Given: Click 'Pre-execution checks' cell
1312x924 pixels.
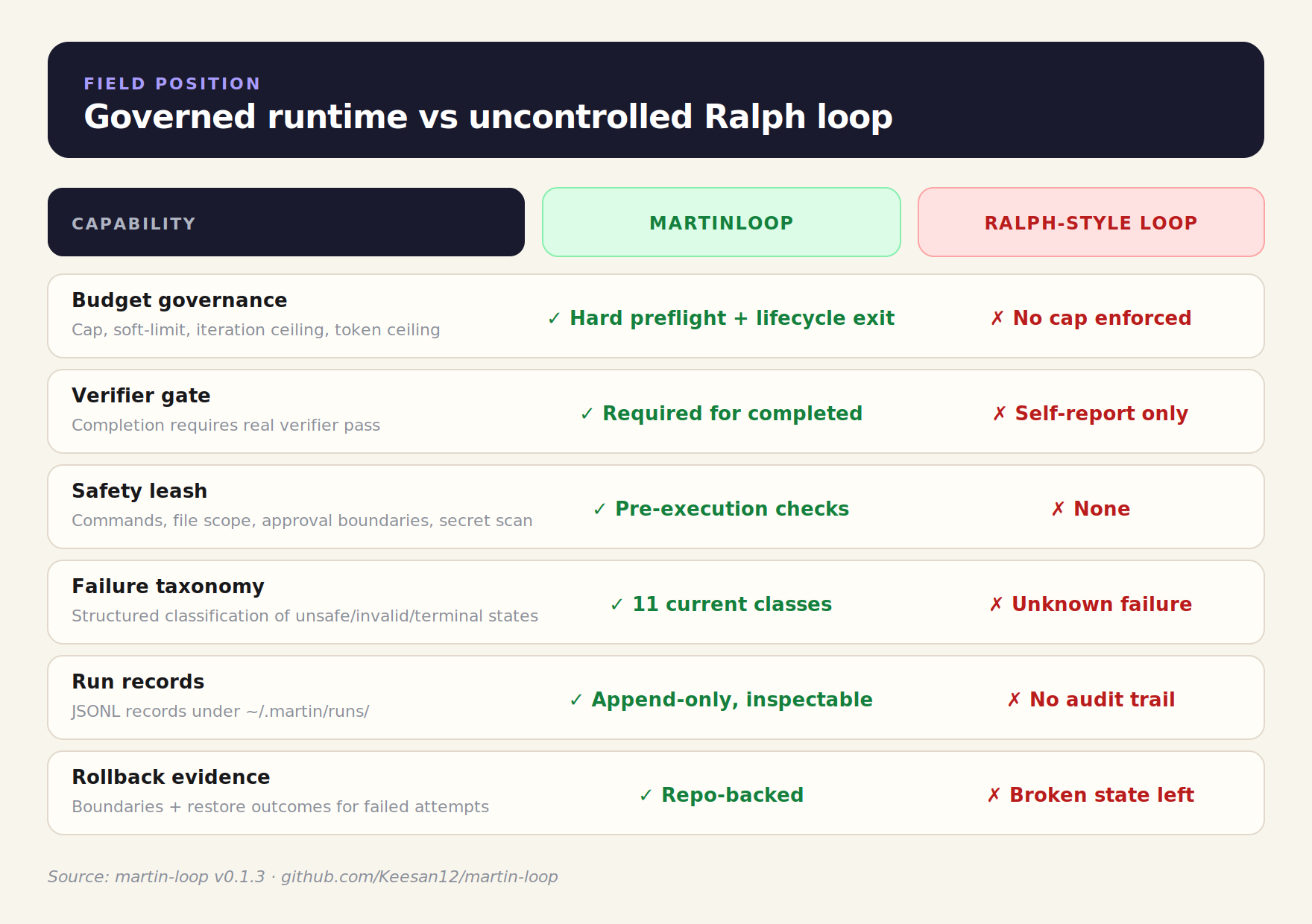Looking at the screenshot, I should pyautogui.click(x=721, y=509).
